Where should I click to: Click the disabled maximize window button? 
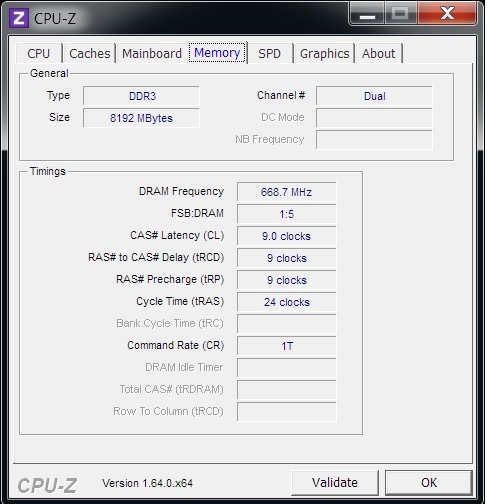401,14
